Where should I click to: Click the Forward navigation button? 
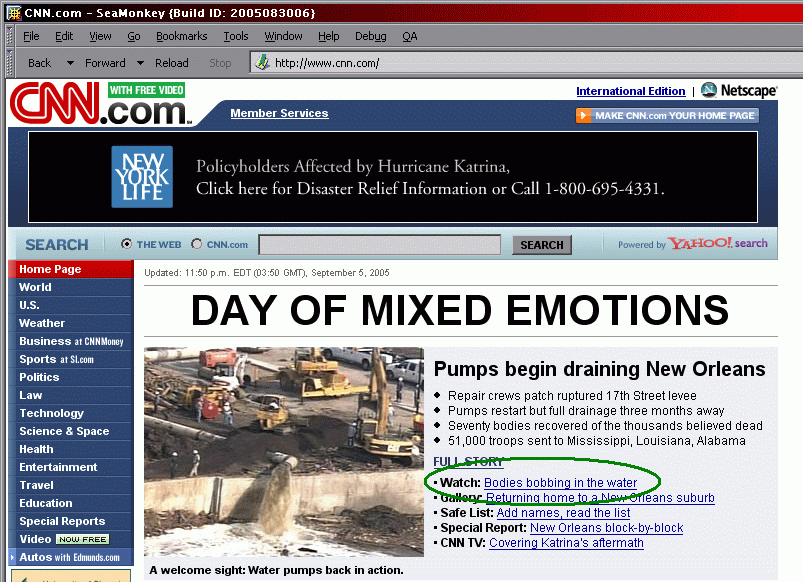tap(105, 63)
